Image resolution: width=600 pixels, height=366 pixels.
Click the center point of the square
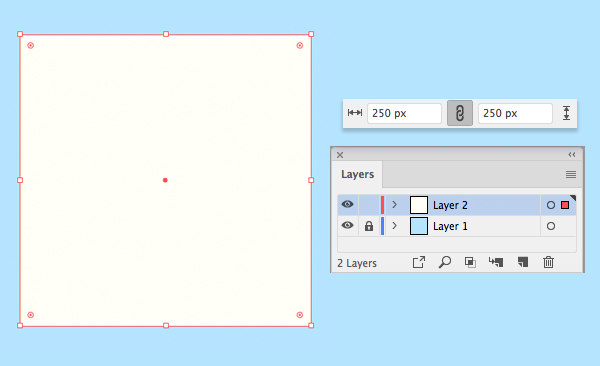pos(165,180)
